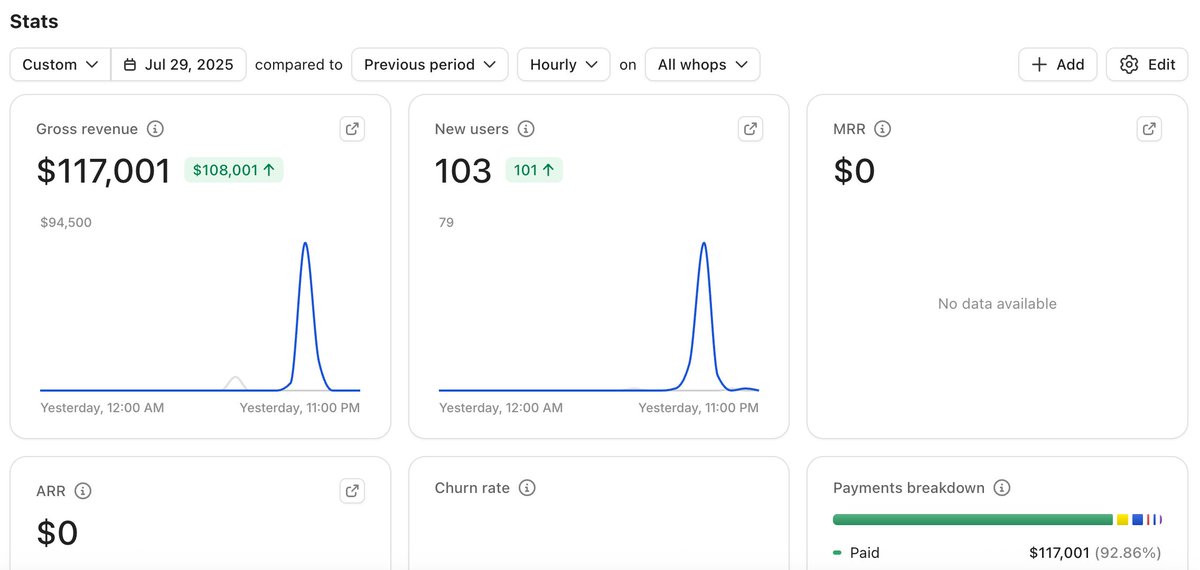
Task: Open ARR card external link icon
Action: [x=352, y=490]
